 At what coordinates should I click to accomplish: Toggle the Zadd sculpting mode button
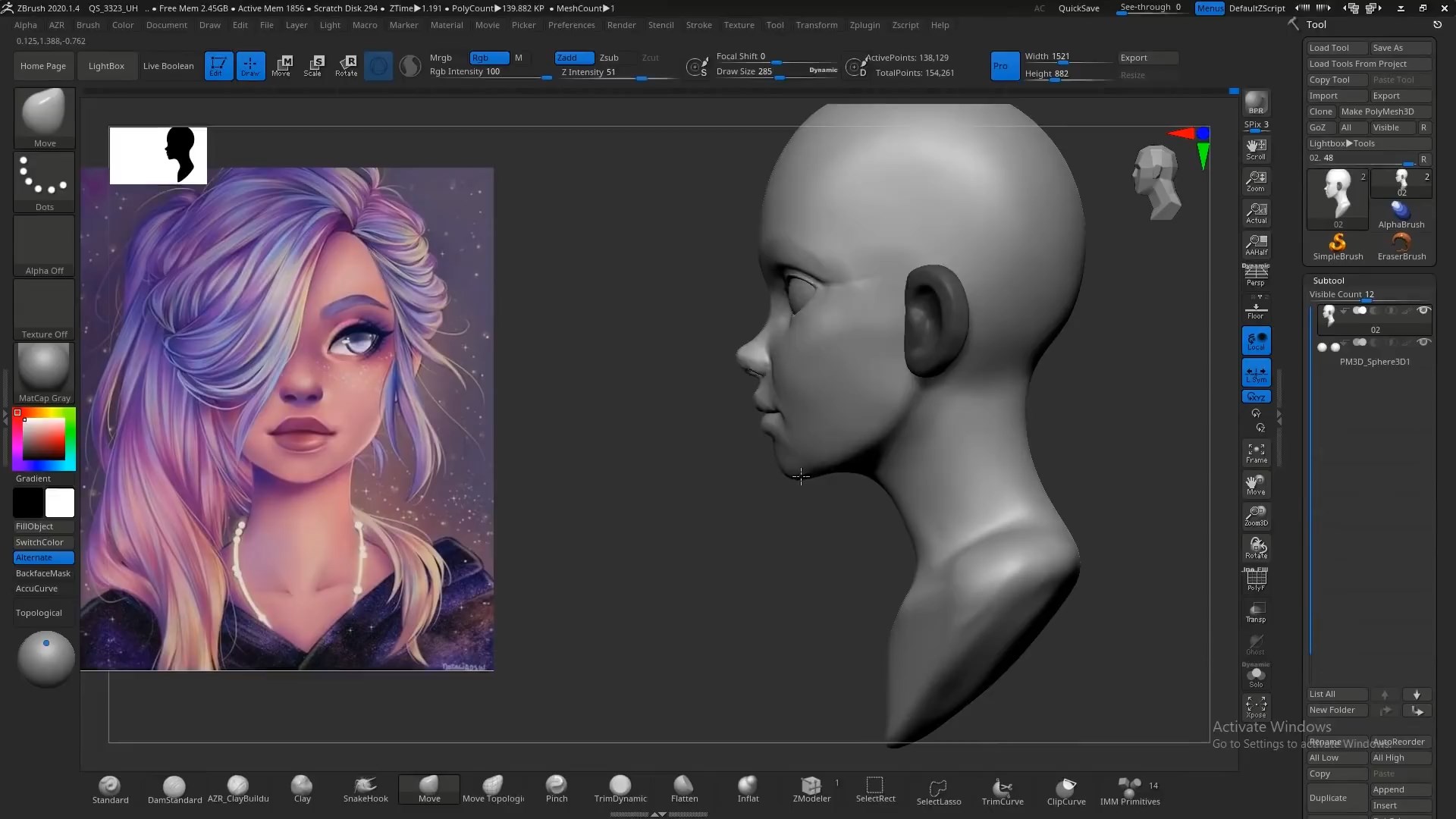tap(568, 57)
